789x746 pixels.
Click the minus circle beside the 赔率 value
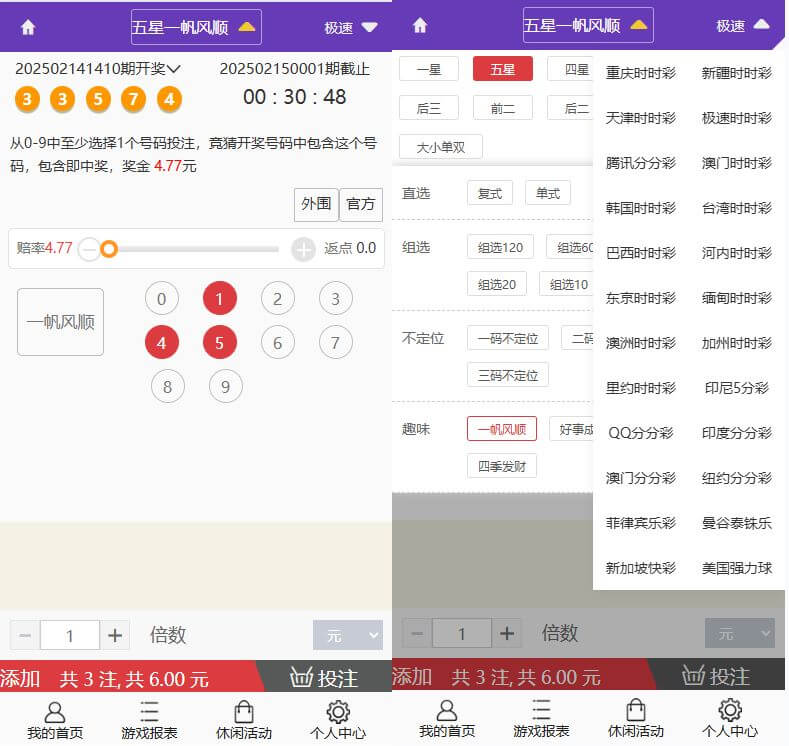[x=89, y=249]
